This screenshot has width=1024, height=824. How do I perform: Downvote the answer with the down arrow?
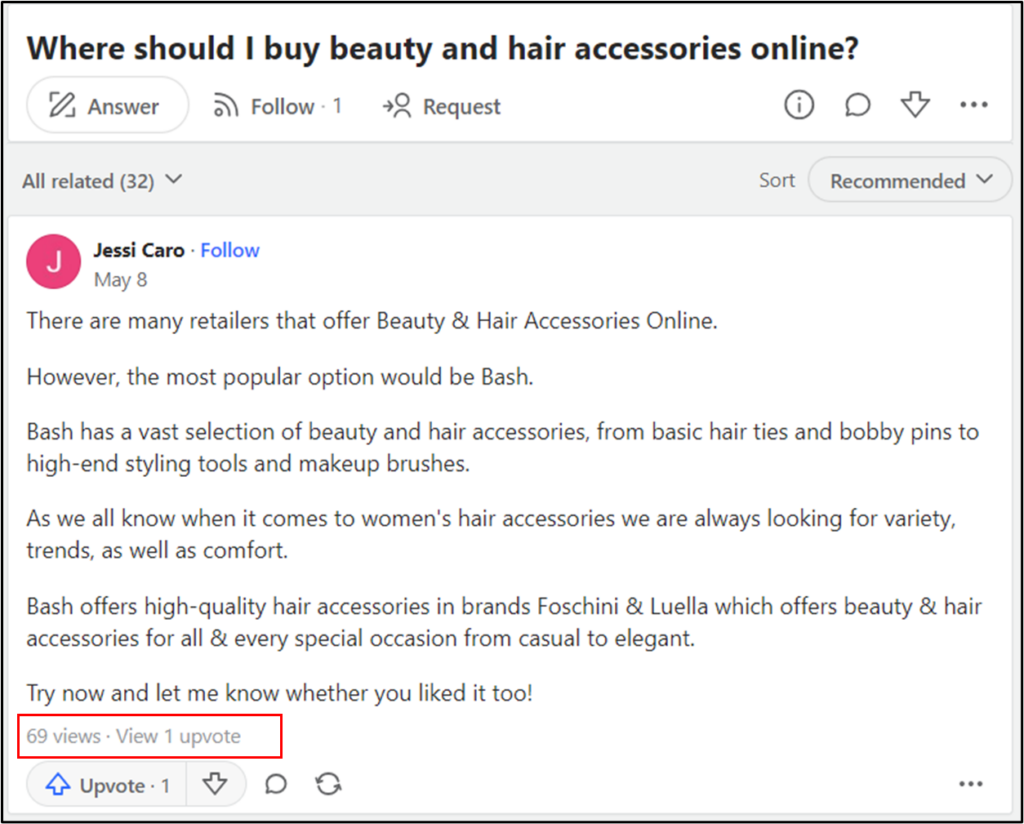[215, 785]
